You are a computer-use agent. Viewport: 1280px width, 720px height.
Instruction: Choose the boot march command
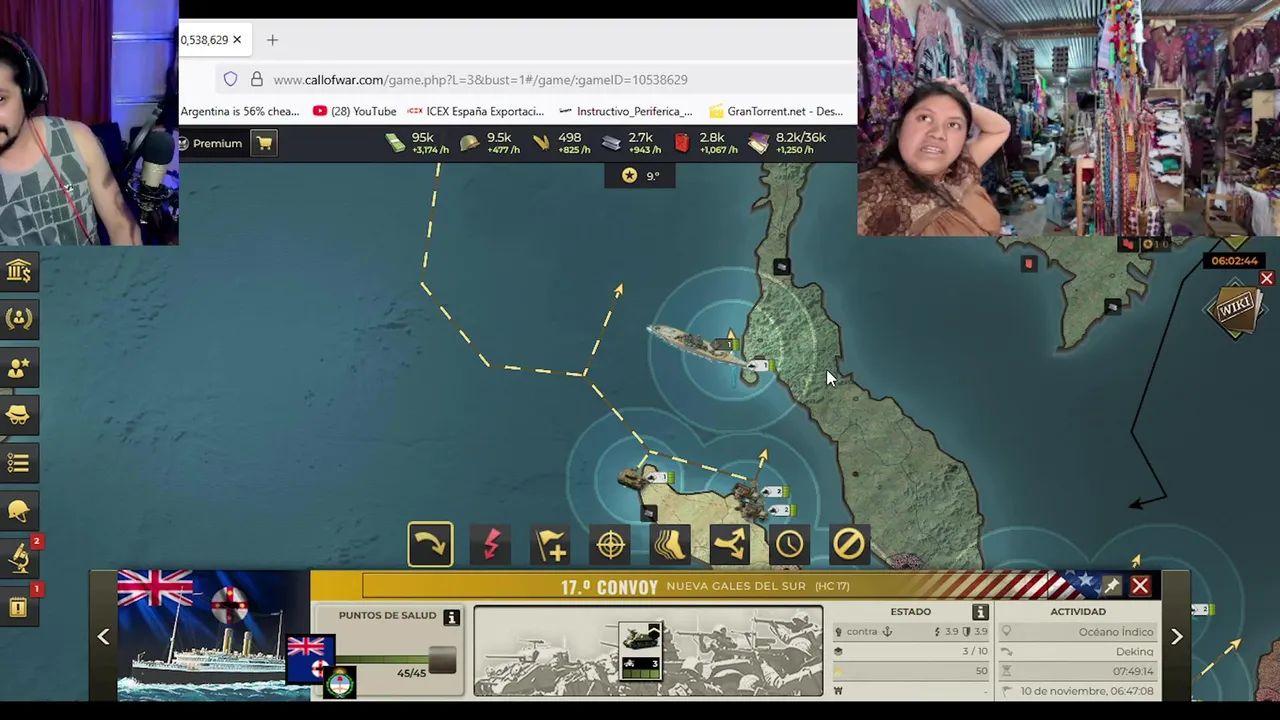tap(670, 545)
